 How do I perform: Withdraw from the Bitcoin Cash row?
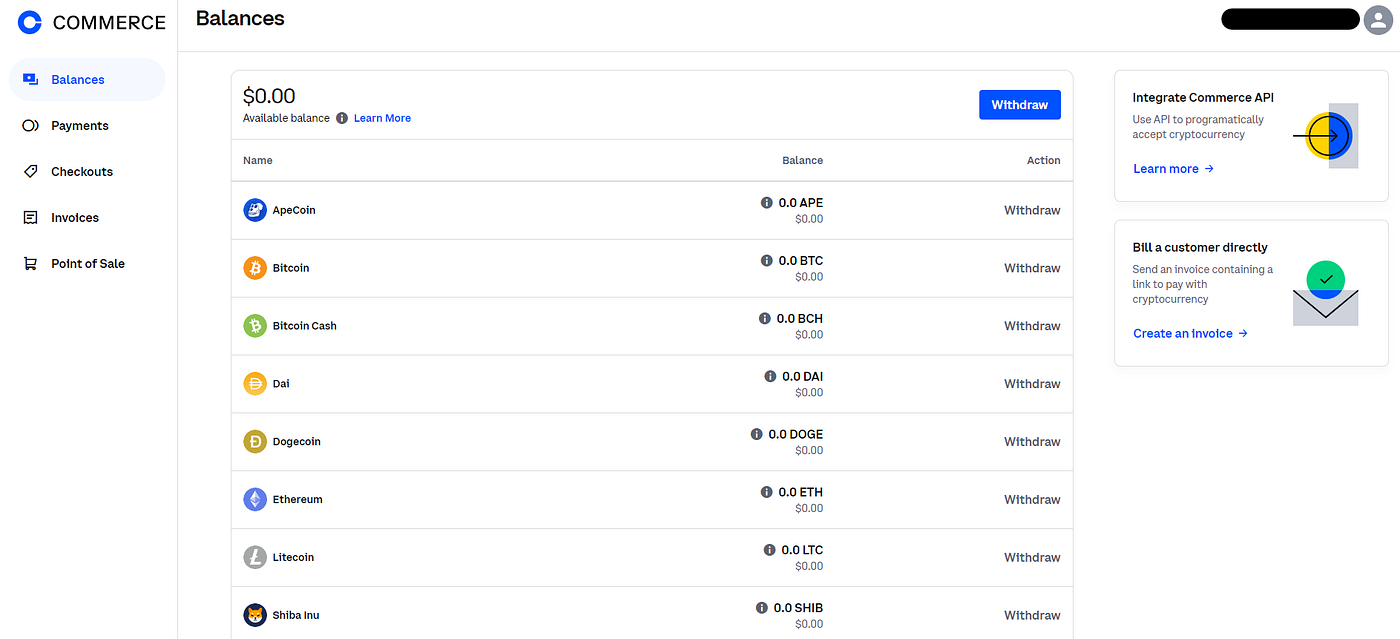pyautogui.click(x=1032, y=326)
